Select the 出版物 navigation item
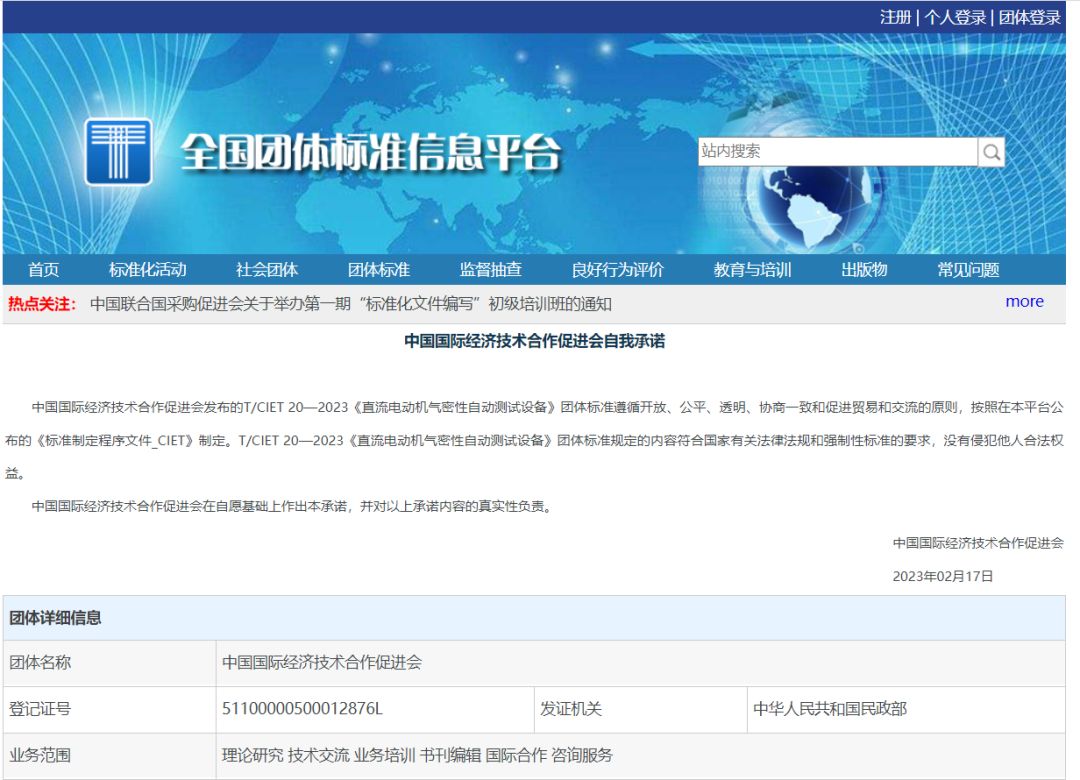 [x=864, y=270]
